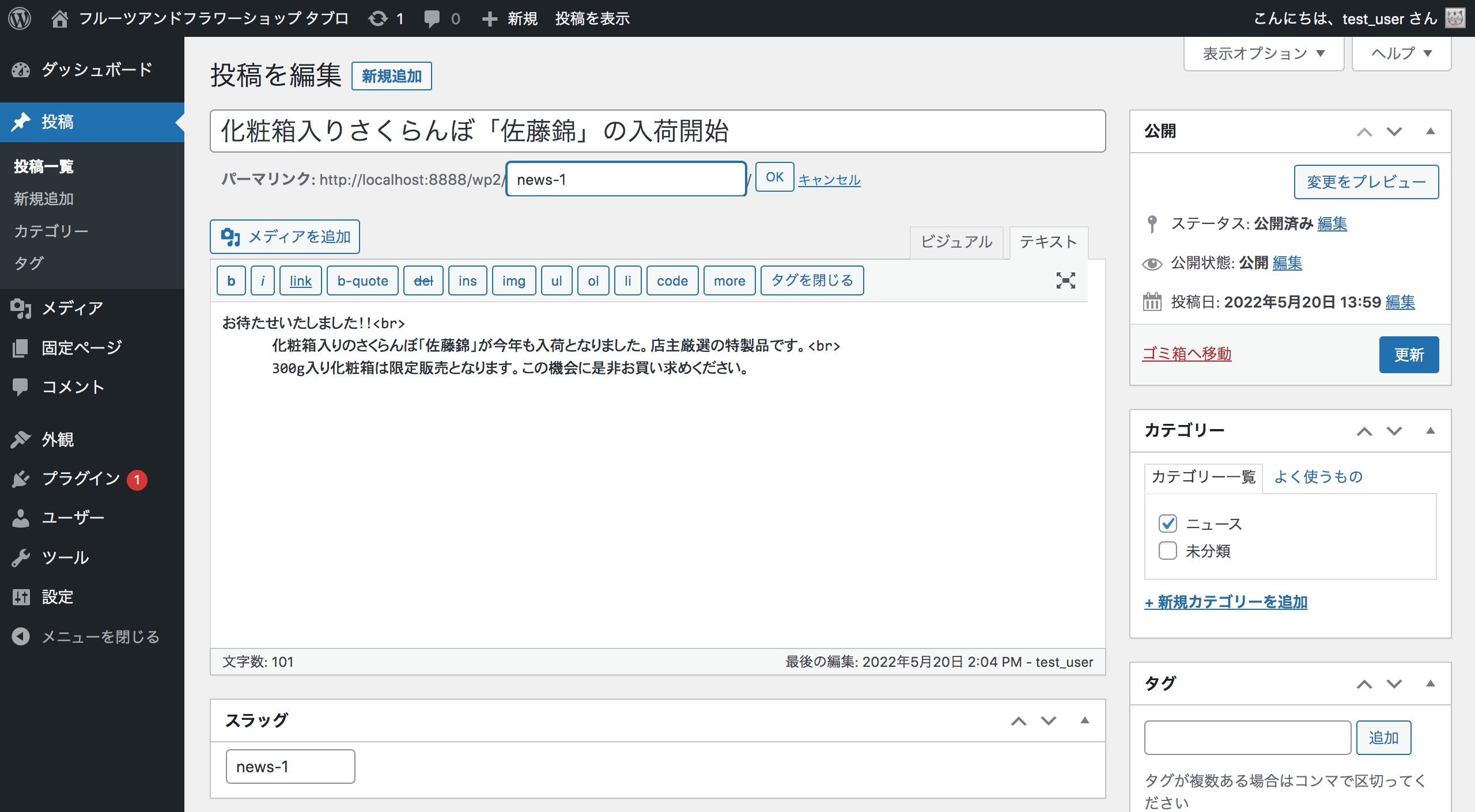The image size is (1475, 812).
Task: Click the updates refresh icon
Action: 378,18
